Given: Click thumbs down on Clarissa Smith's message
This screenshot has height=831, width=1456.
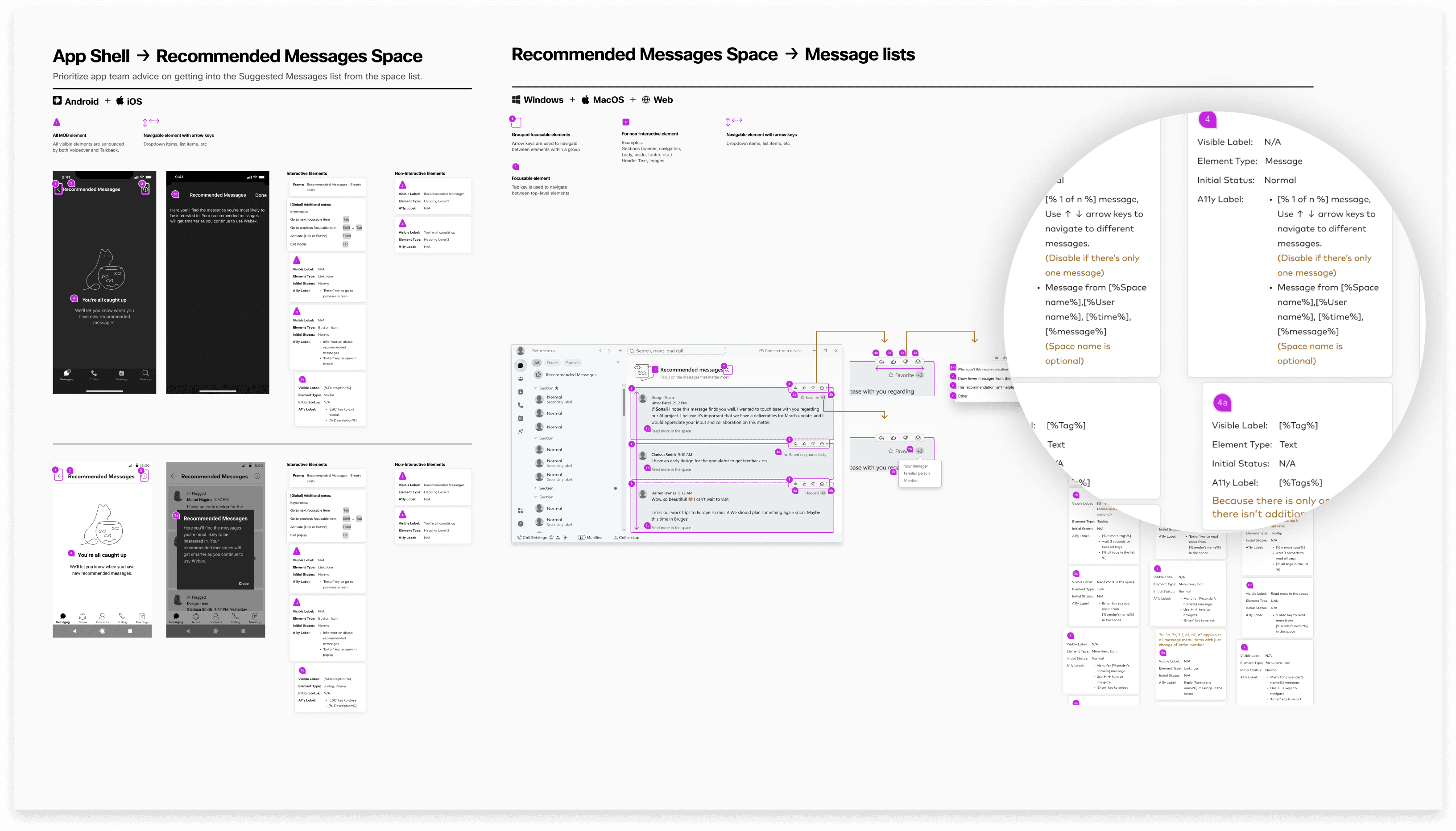Looking at the screenshot, I should (x=813, y=444).
